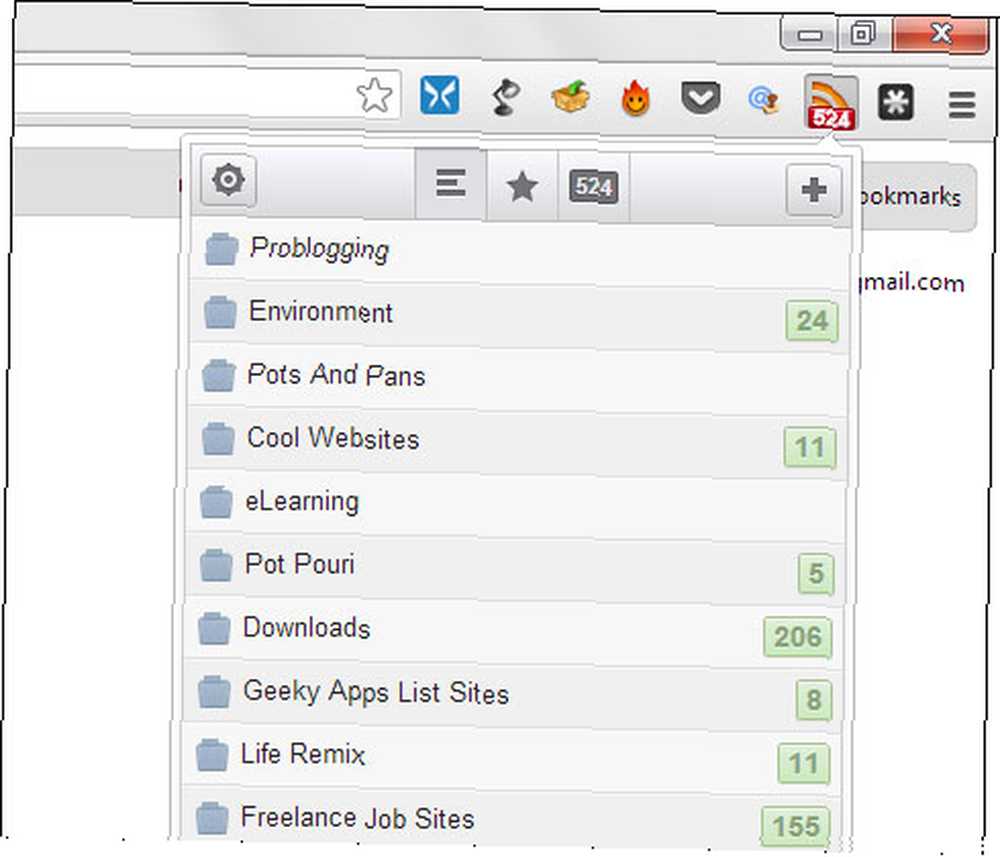Open the blue butterfly extension icon
The image size is (1000, 857).
[439, 95]
